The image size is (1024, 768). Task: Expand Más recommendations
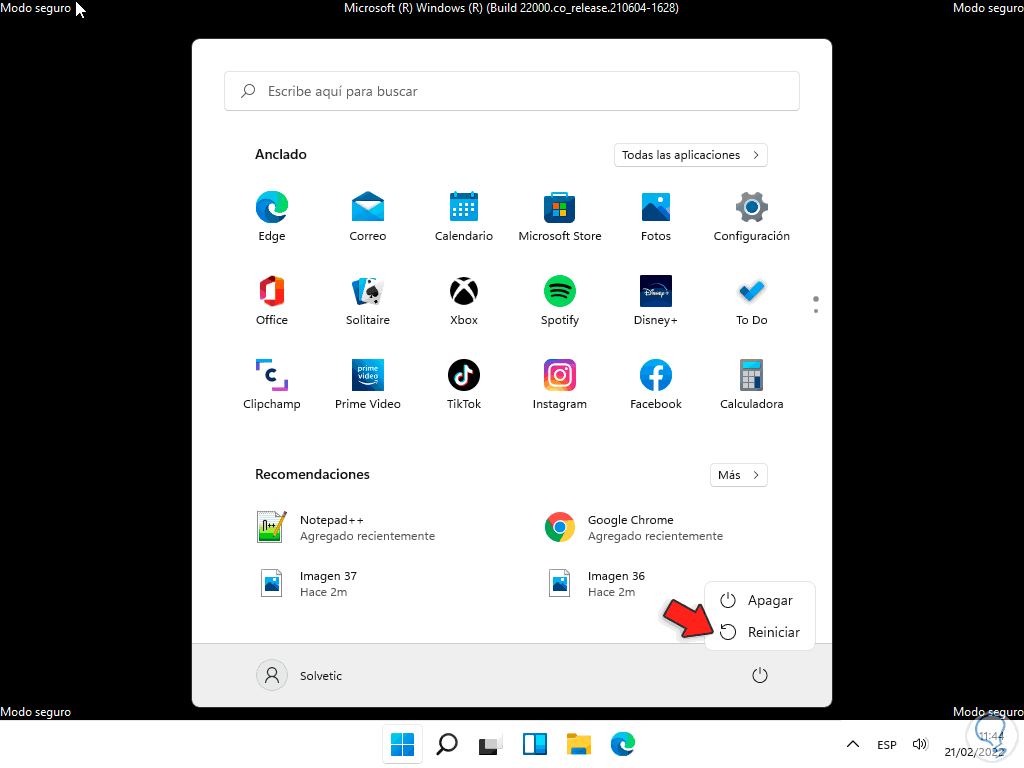[739, 475]
